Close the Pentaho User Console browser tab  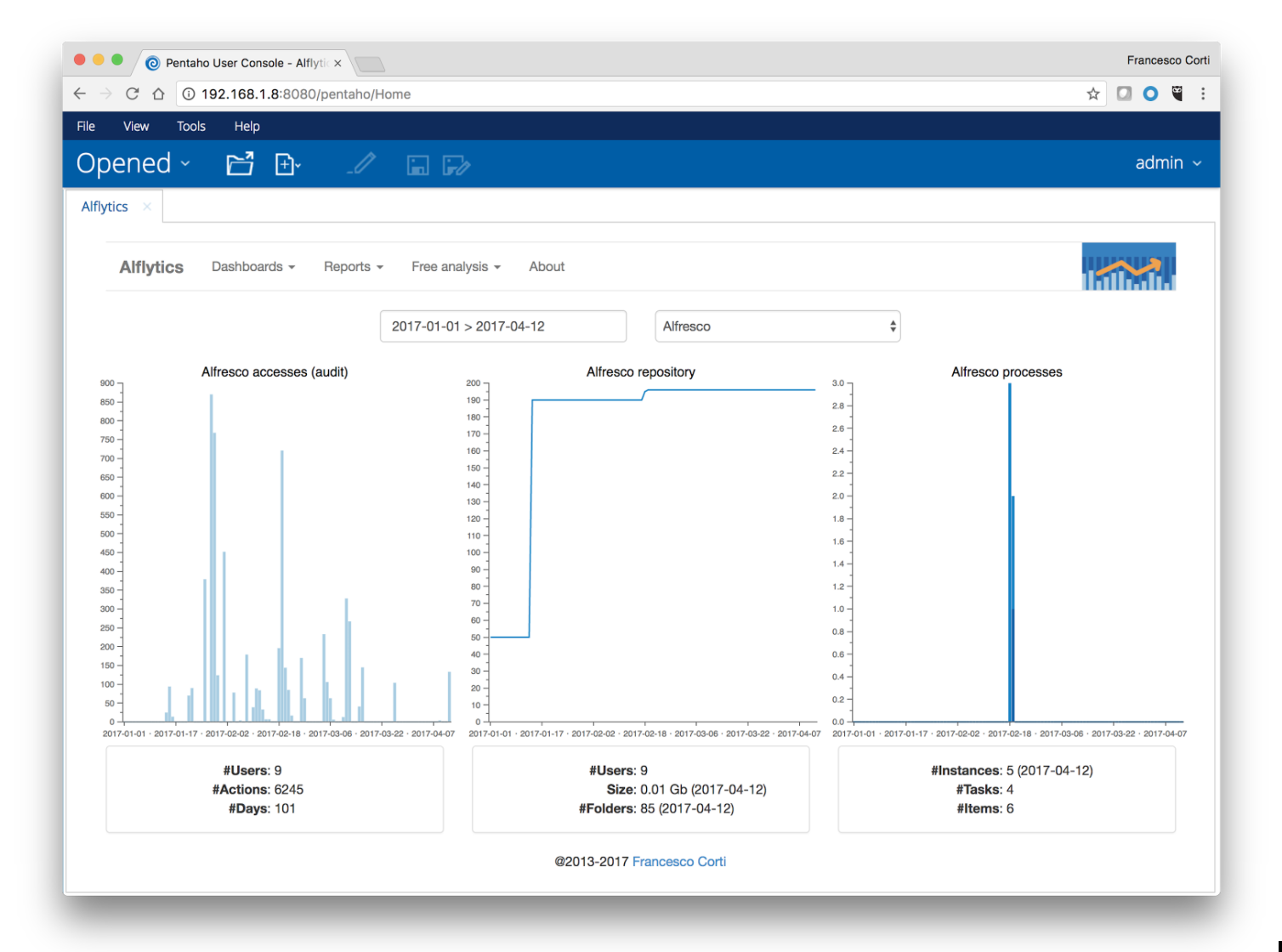(338, 63)
